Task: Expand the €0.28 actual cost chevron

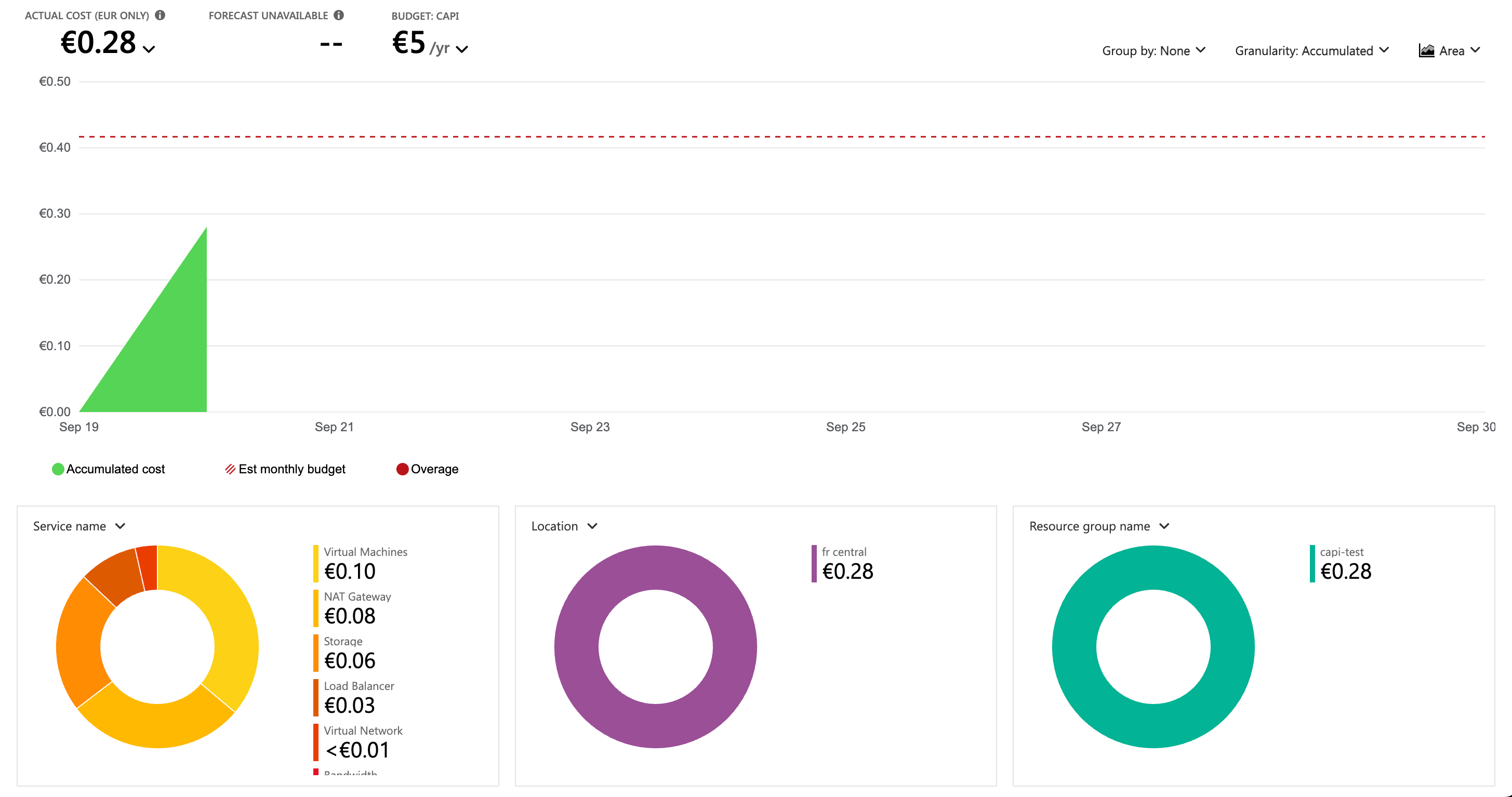Action: [149, 49]
